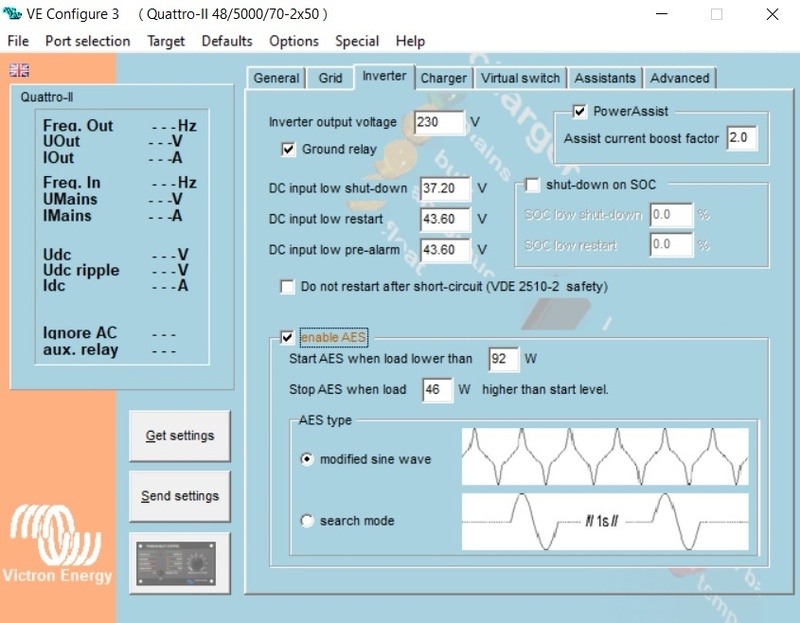The image size is (800, 623).
Task: Click the 'UMains' readout label
Action: (70, 199)
